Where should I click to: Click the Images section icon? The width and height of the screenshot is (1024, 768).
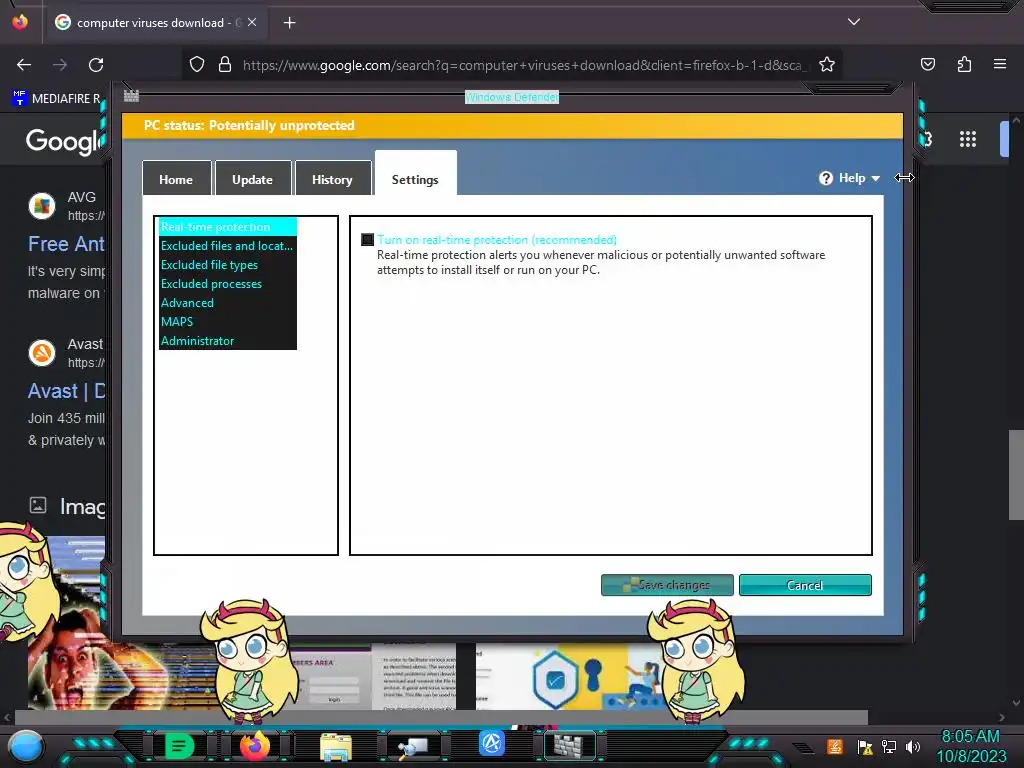click(x=38, y=505)
